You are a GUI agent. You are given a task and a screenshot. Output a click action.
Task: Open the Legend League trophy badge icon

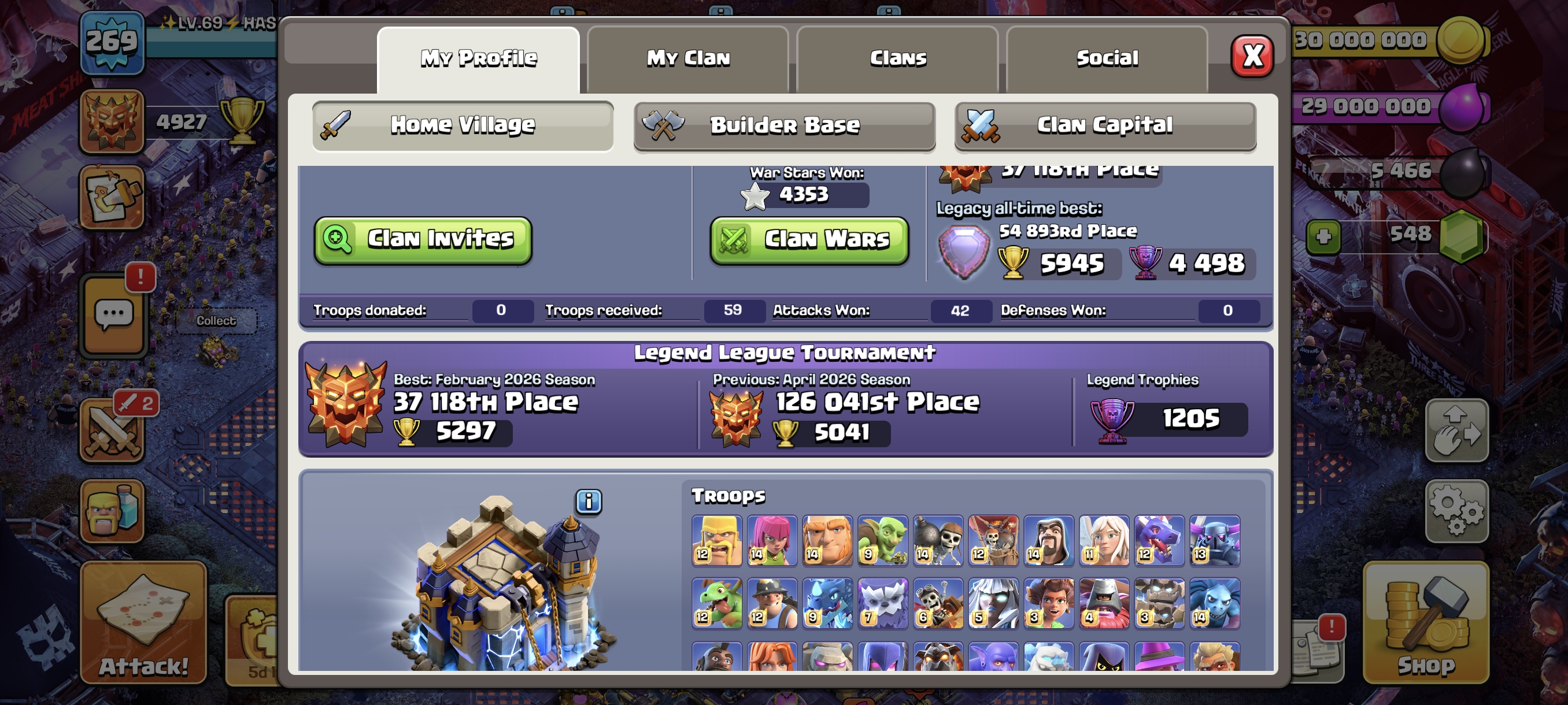pos(113,121)
